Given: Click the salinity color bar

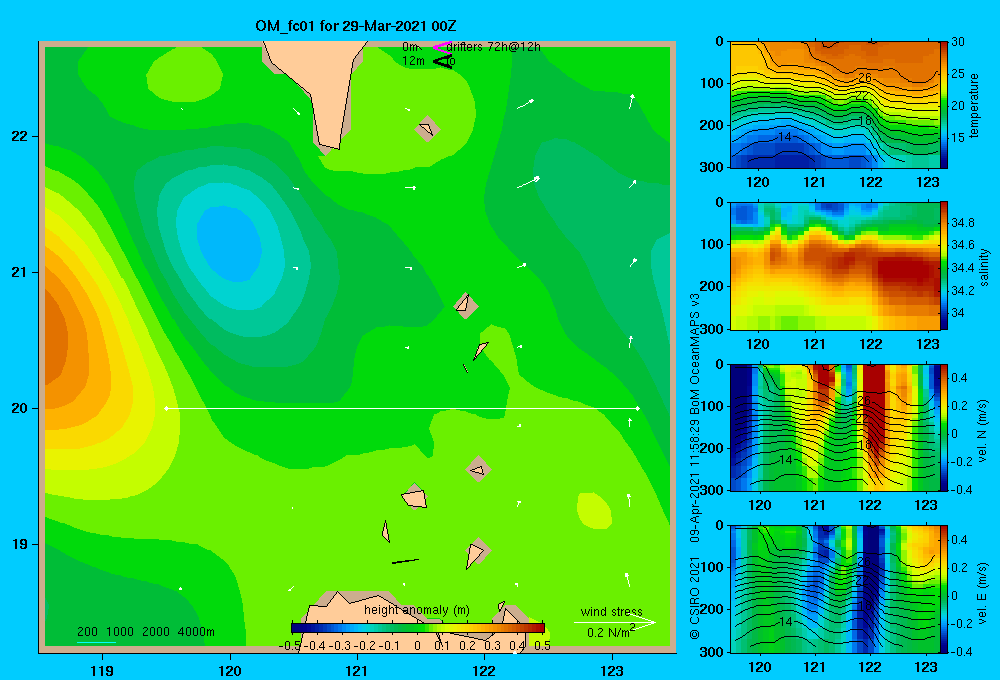Looking at the screenshot, I should pyautogui.click(x=944, y=266).
